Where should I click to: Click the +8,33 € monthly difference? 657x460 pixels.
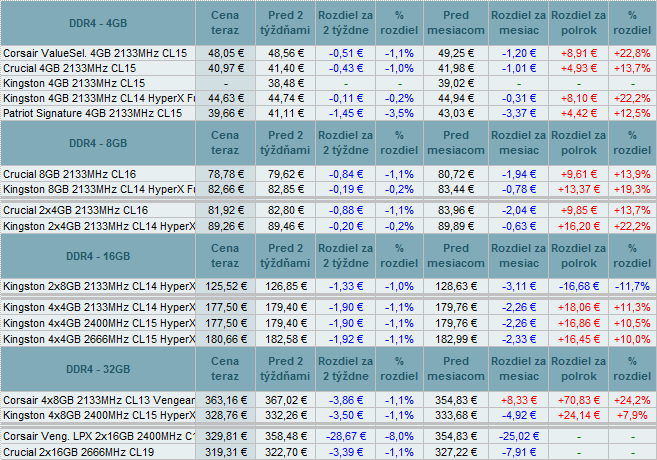click(519, 401)
